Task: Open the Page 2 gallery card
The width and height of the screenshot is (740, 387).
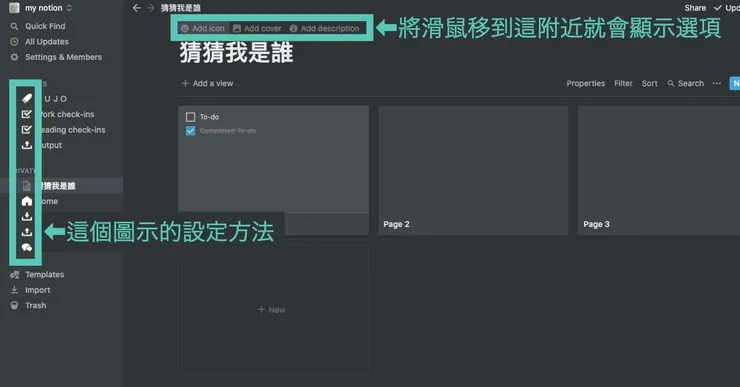Action: click(x=473, y=170)
